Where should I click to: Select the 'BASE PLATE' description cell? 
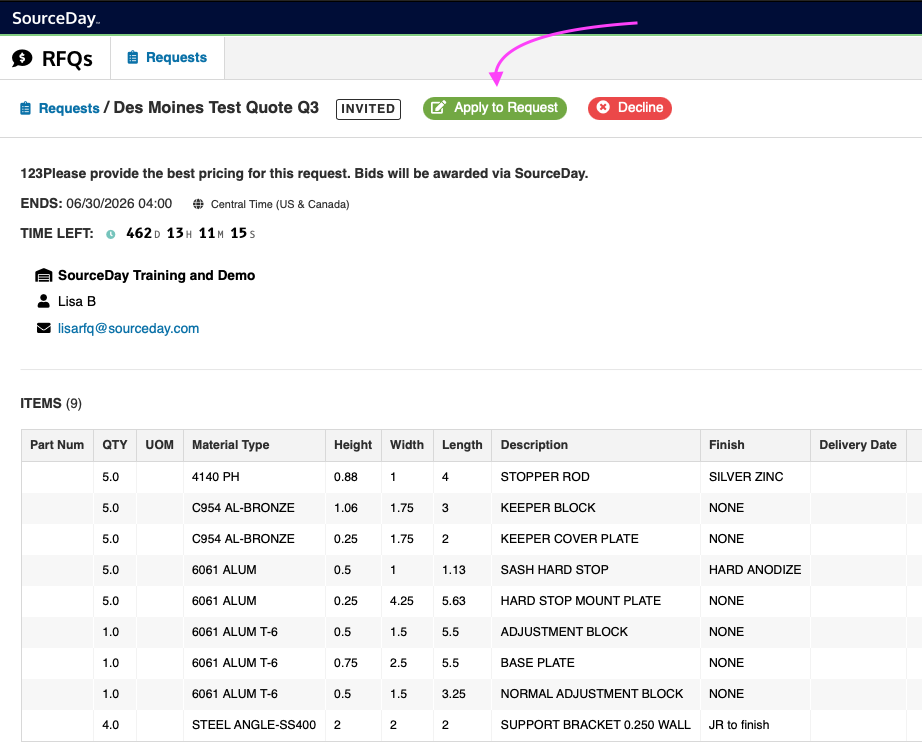(x=596, y=663)
